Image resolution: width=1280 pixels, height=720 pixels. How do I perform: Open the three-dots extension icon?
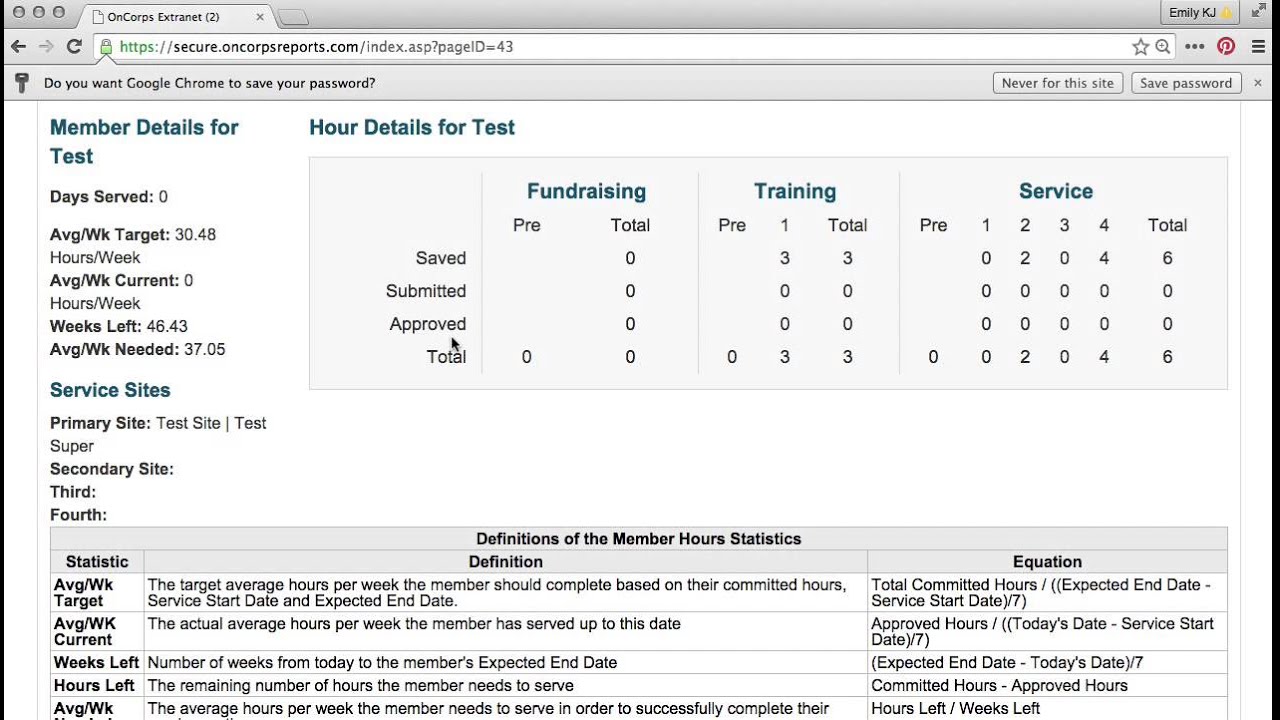click(x=1195, y=47)
